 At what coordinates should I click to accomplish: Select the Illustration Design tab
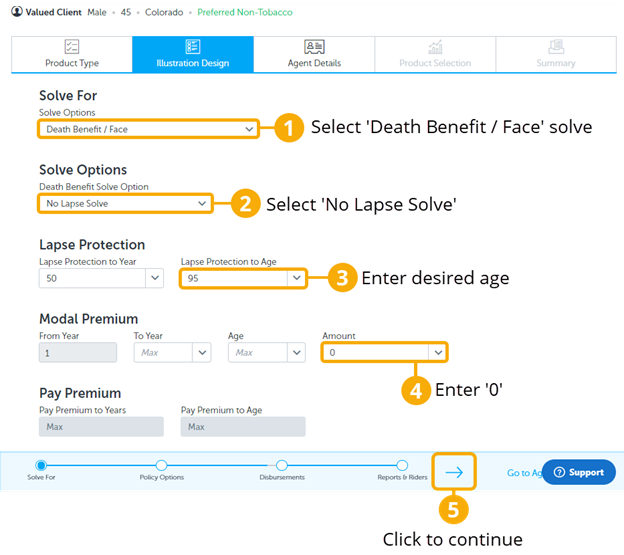[193, 55]
